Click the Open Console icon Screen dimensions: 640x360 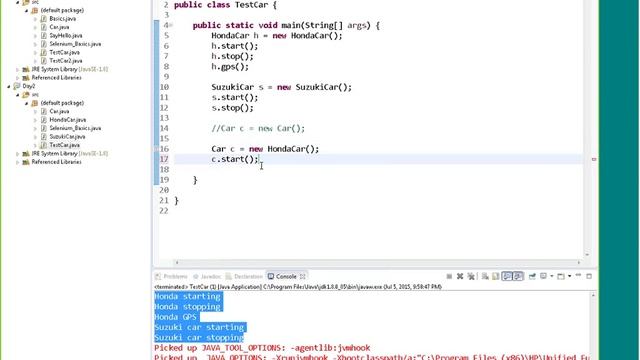click(561, 276)
